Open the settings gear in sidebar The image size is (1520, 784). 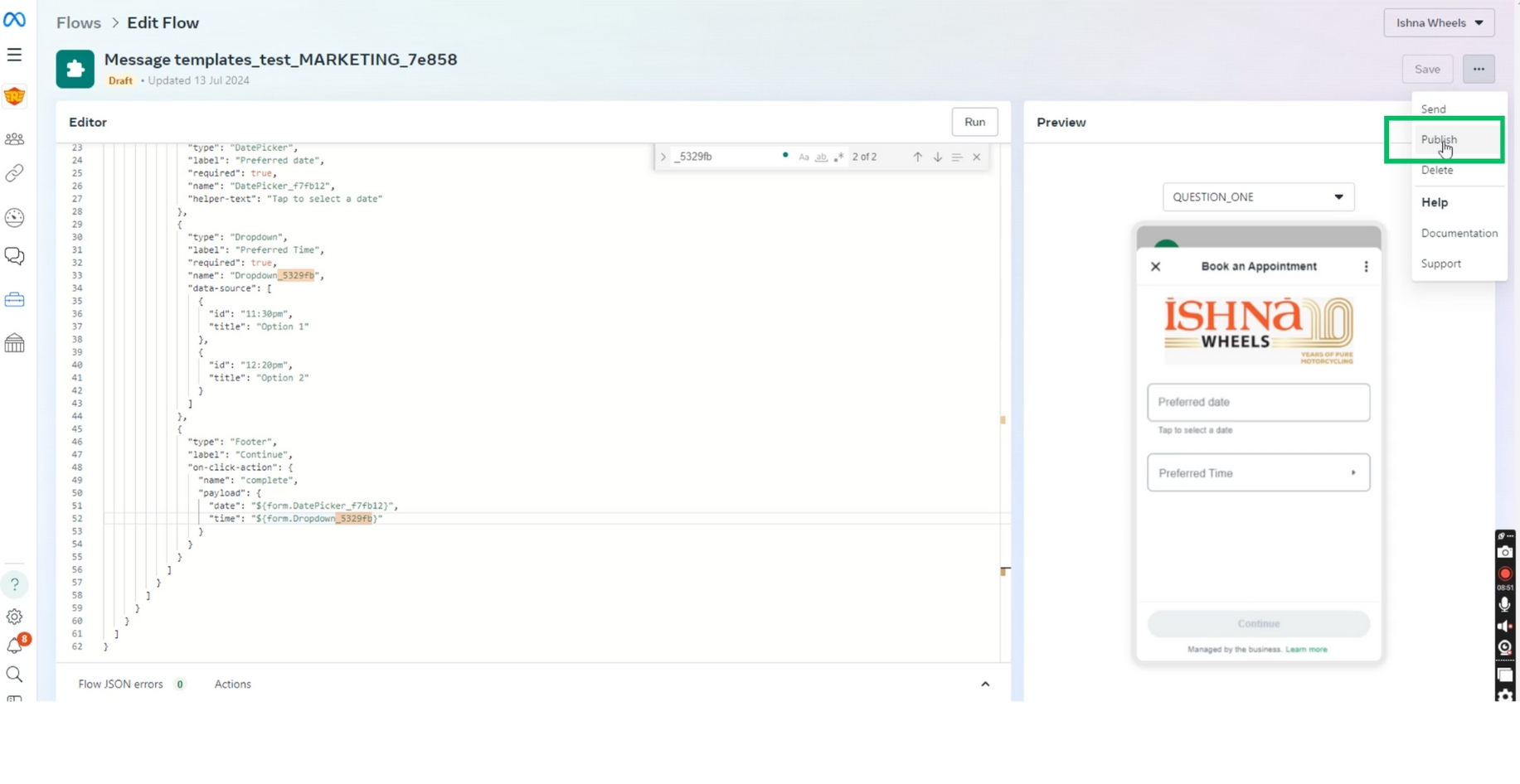[x=14, y=617]
